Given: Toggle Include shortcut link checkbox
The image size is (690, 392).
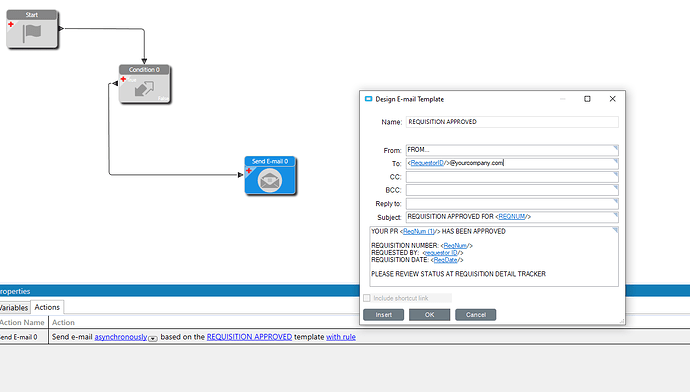Looking at the screenshot, I should [367, 298].
